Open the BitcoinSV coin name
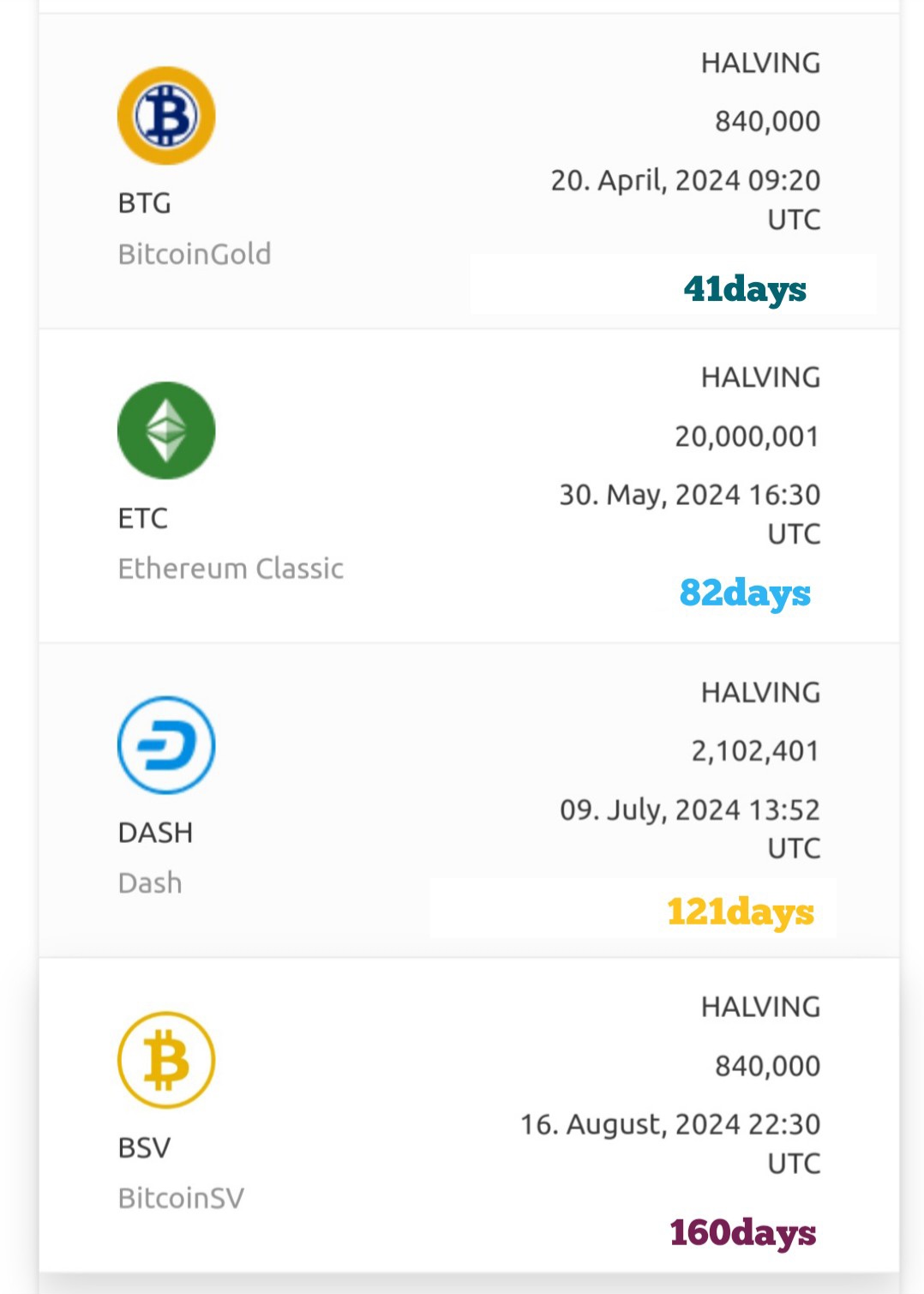This screenshot has height=1294, width=924. (x=181, y=1198)
